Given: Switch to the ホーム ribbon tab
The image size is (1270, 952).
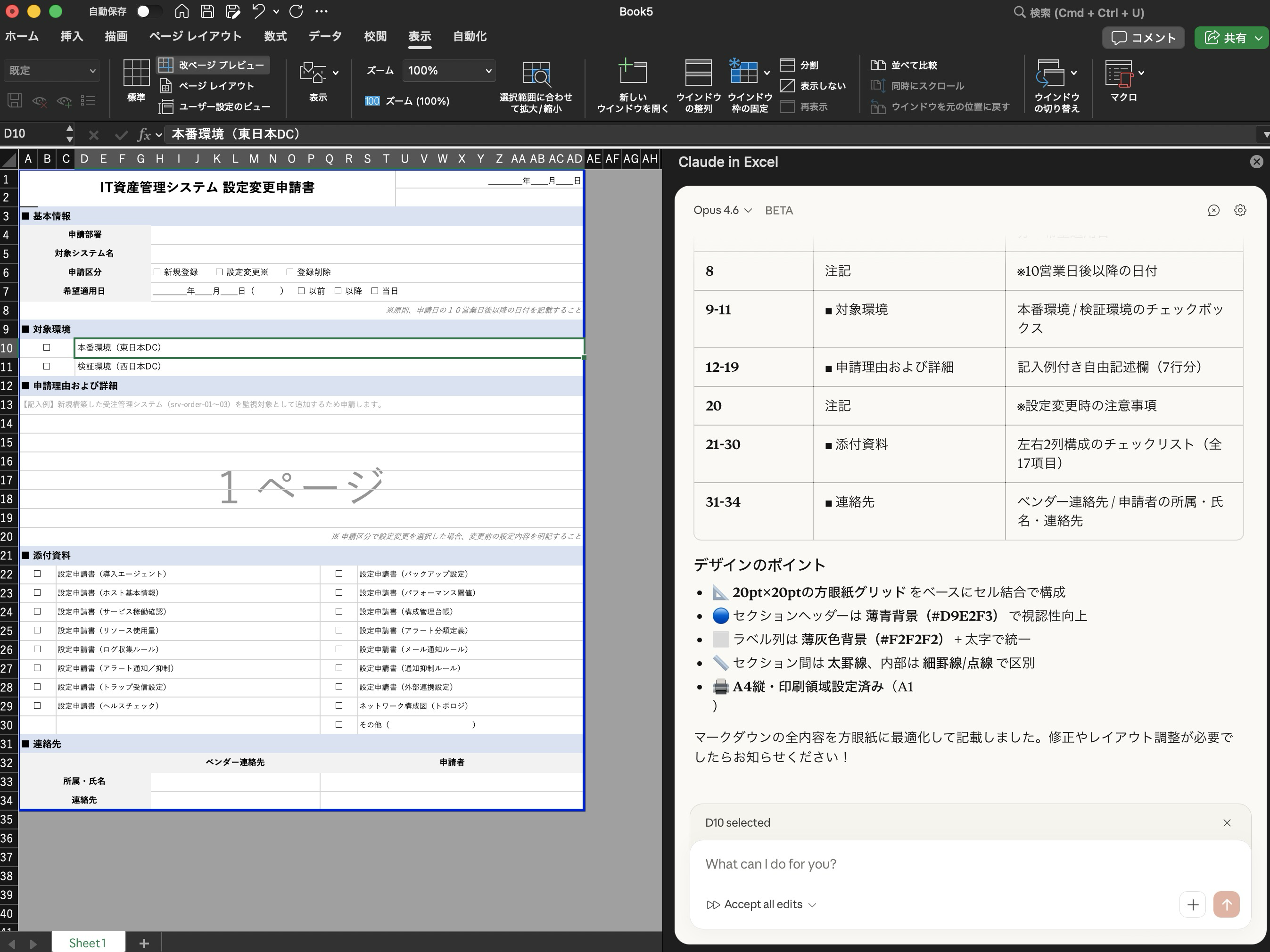Looking at the screenshot, I should (x=21, y=36).
